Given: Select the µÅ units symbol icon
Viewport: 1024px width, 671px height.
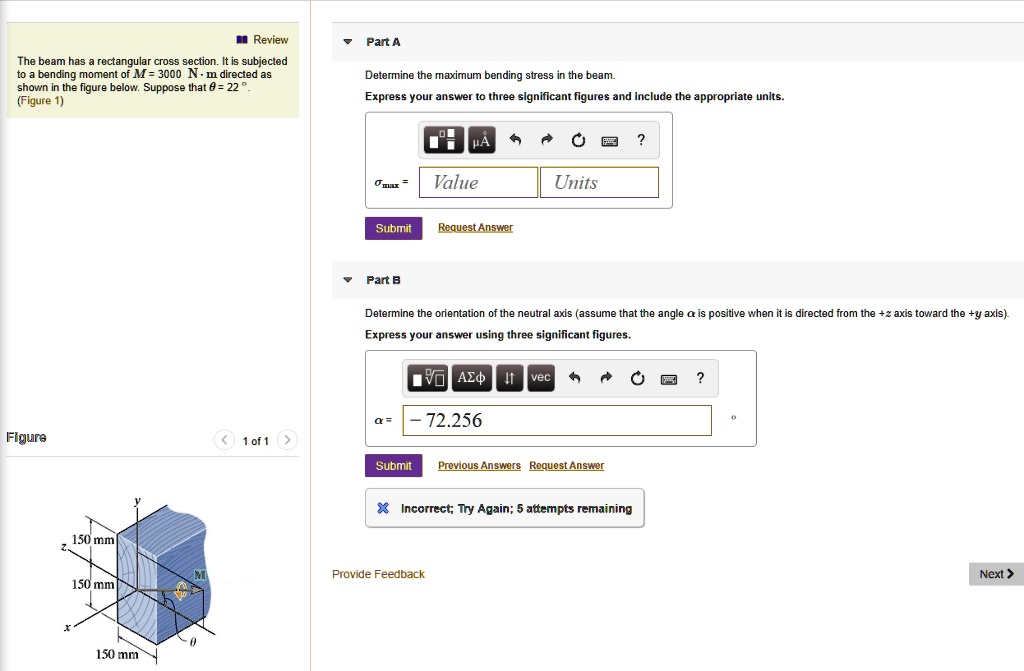Looking at the screenshot, I should click(480, 140).
